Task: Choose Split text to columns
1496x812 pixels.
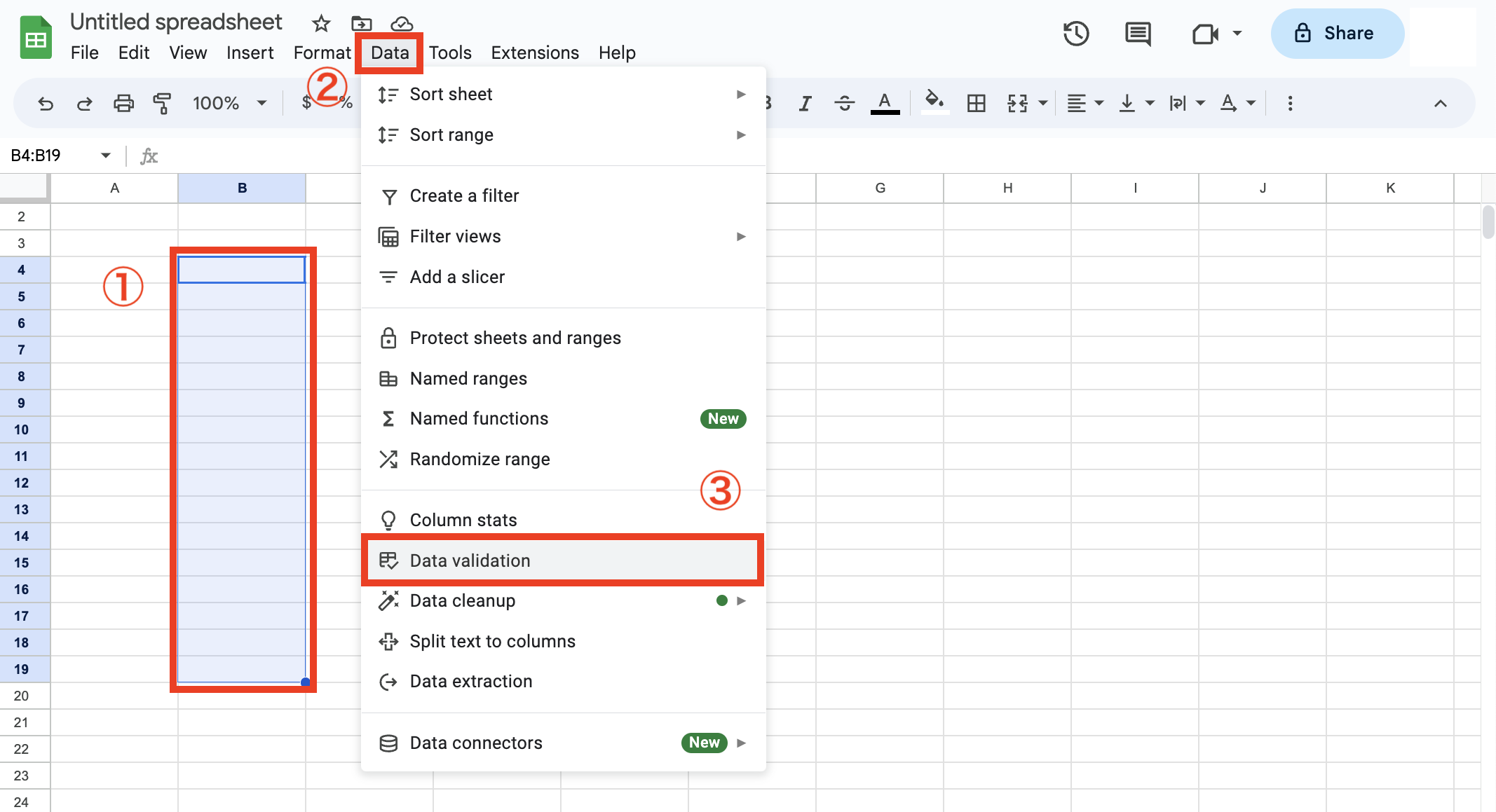Action: [492, 641]
